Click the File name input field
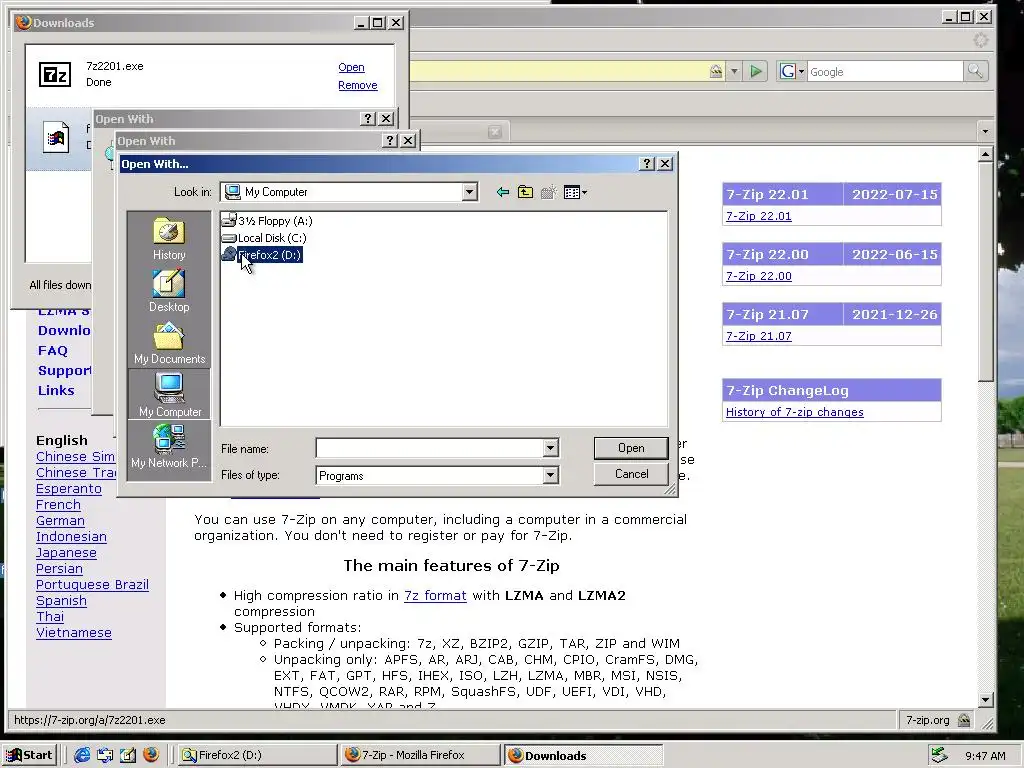Image resolution: width=1024 pixels, height=768 pixels. click(x=430, y=448)
